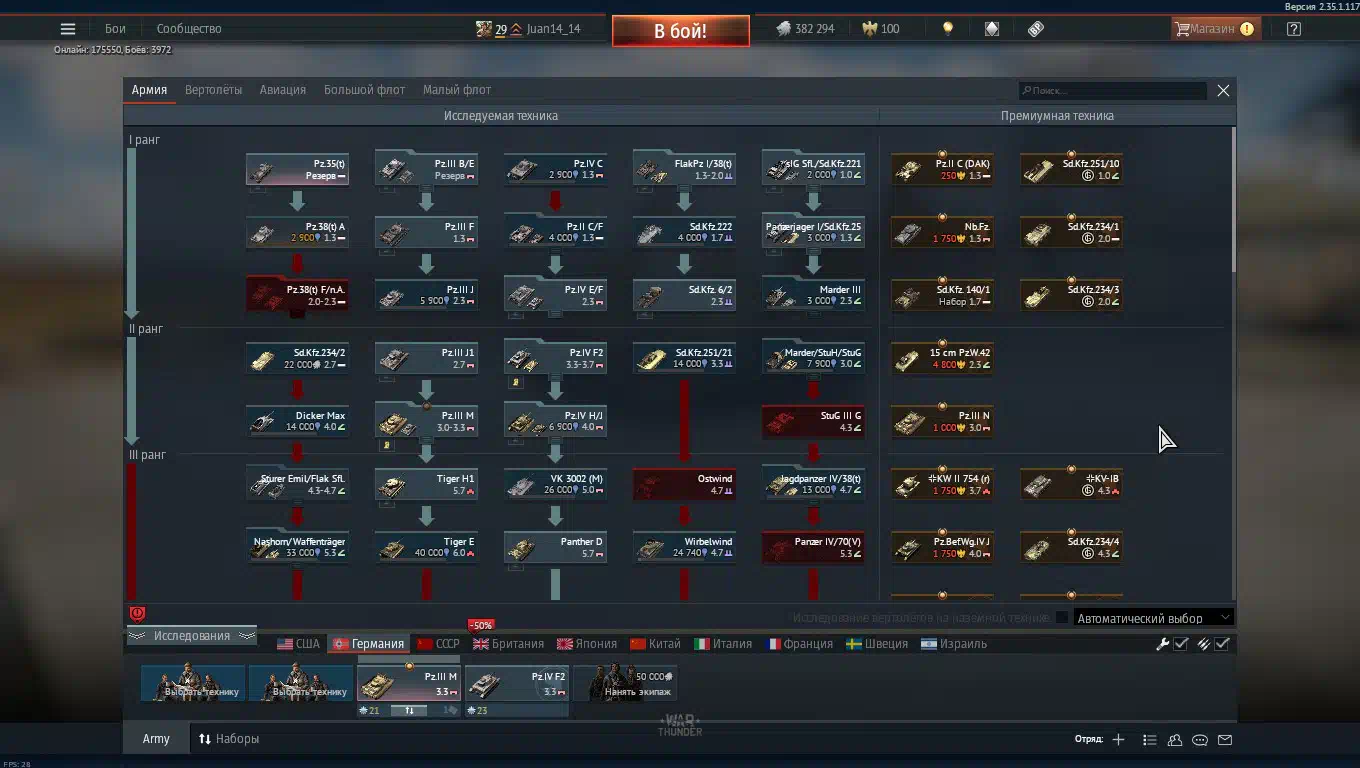Switch to Малый флот tab
Screen dimensions: 1360x768
point(457,90)
